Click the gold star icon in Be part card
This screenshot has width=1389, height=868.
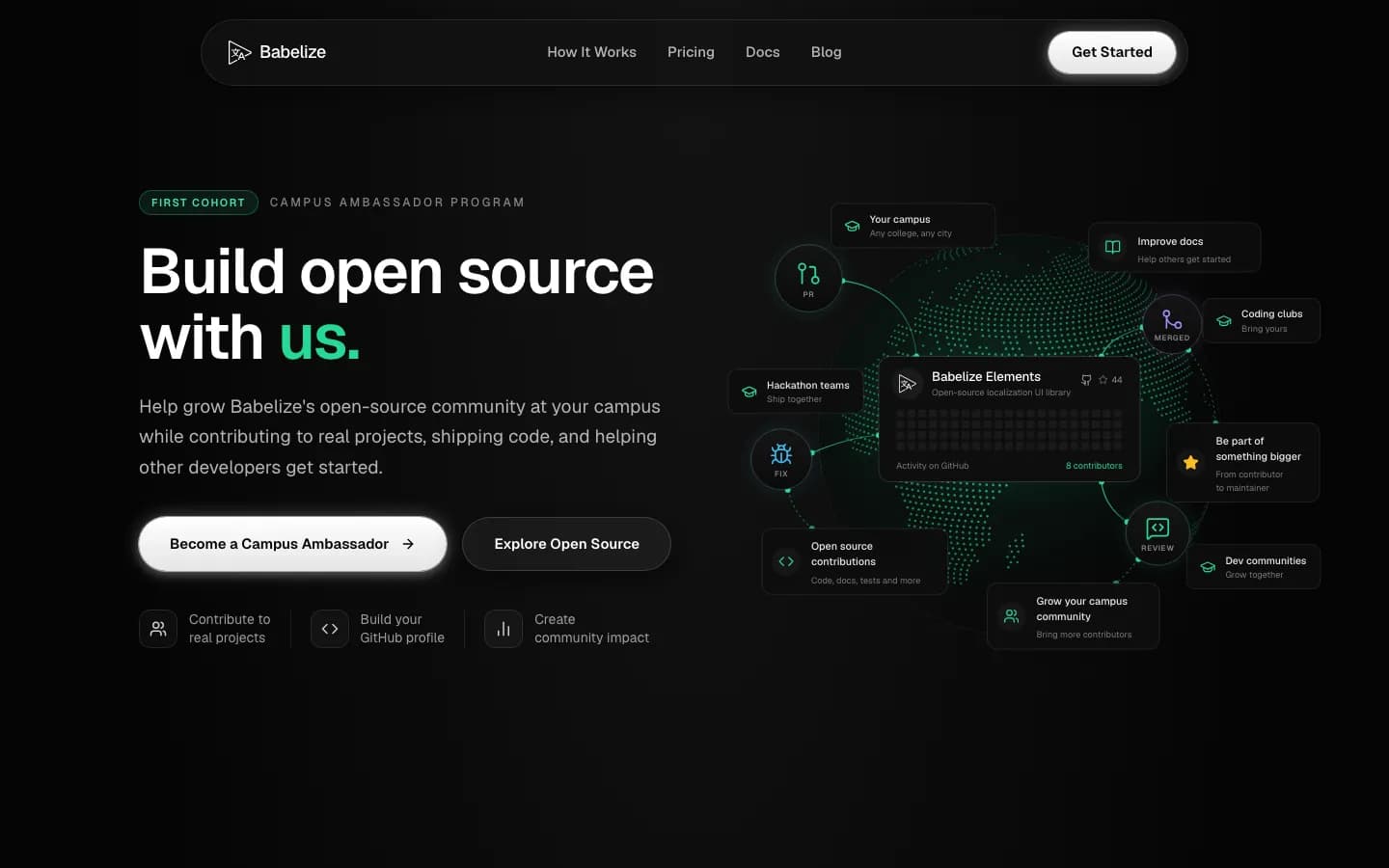click(1191, 463)
